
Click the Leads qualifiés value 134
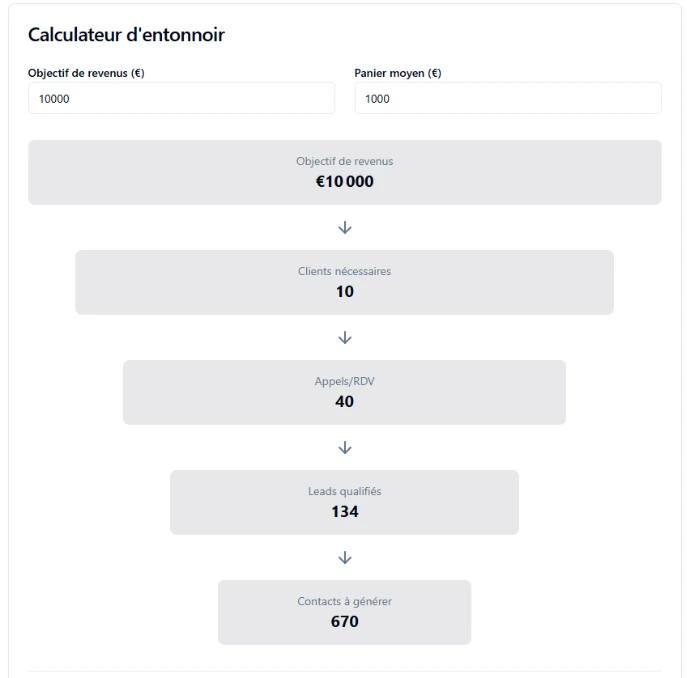point(345,512)
